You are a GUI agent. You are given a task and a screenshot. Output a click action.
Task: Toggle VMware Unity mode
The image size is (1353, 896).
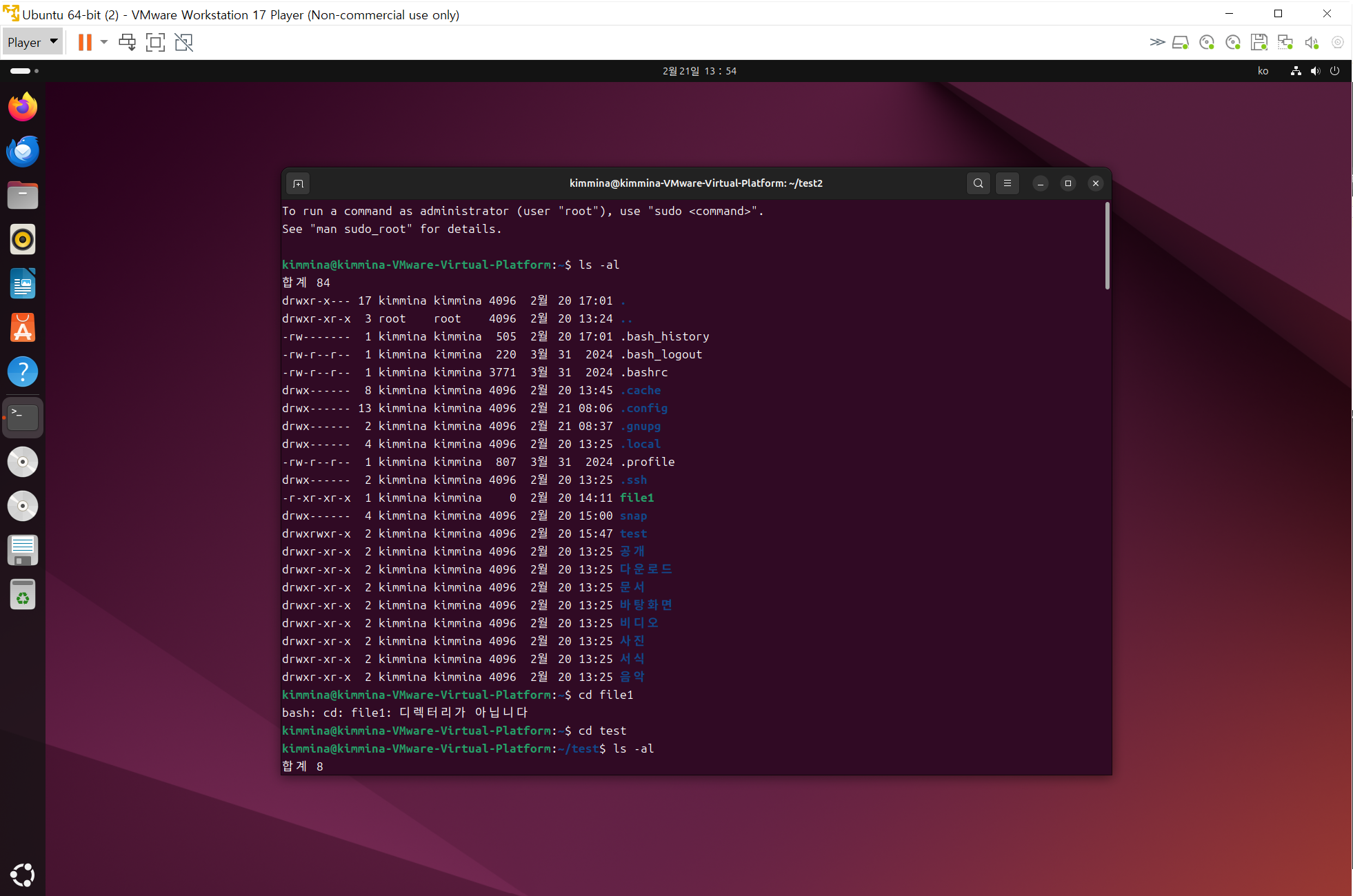click(x=184, y=42)
